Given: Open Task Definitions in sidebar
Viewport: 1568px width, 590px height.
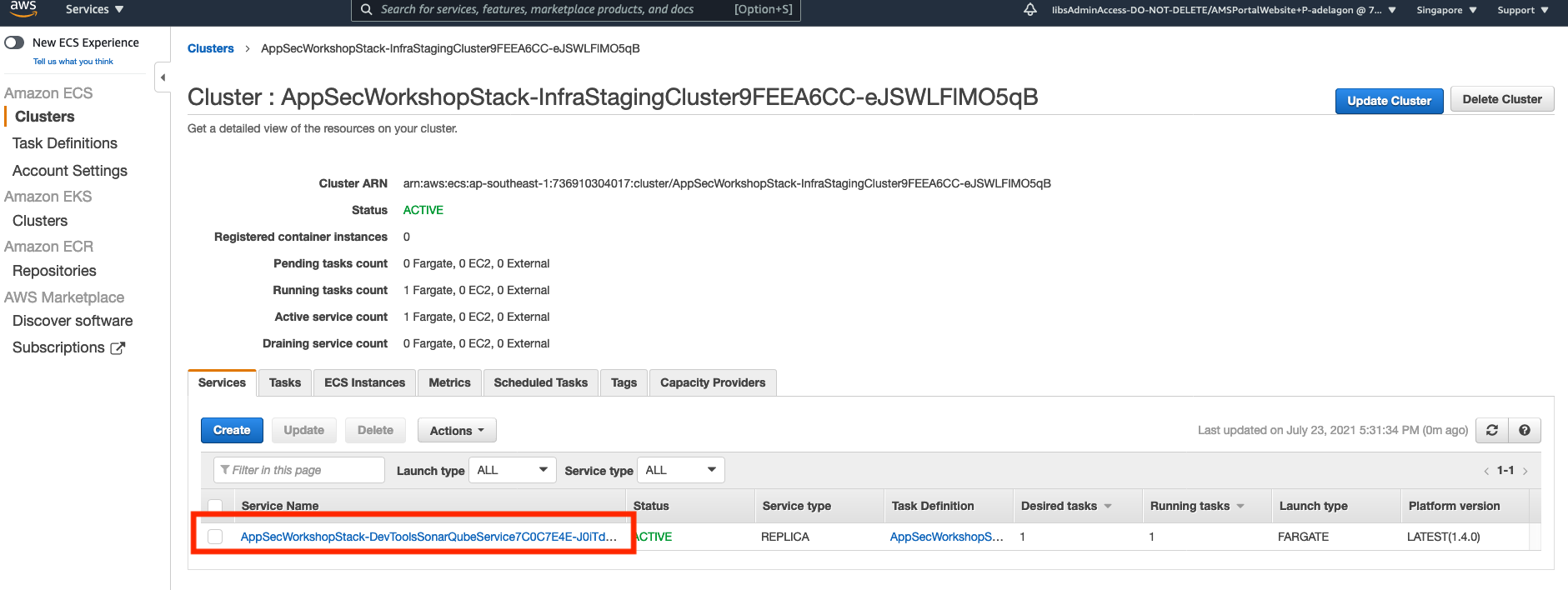Looking at the screenshot, I should point(65,143).
